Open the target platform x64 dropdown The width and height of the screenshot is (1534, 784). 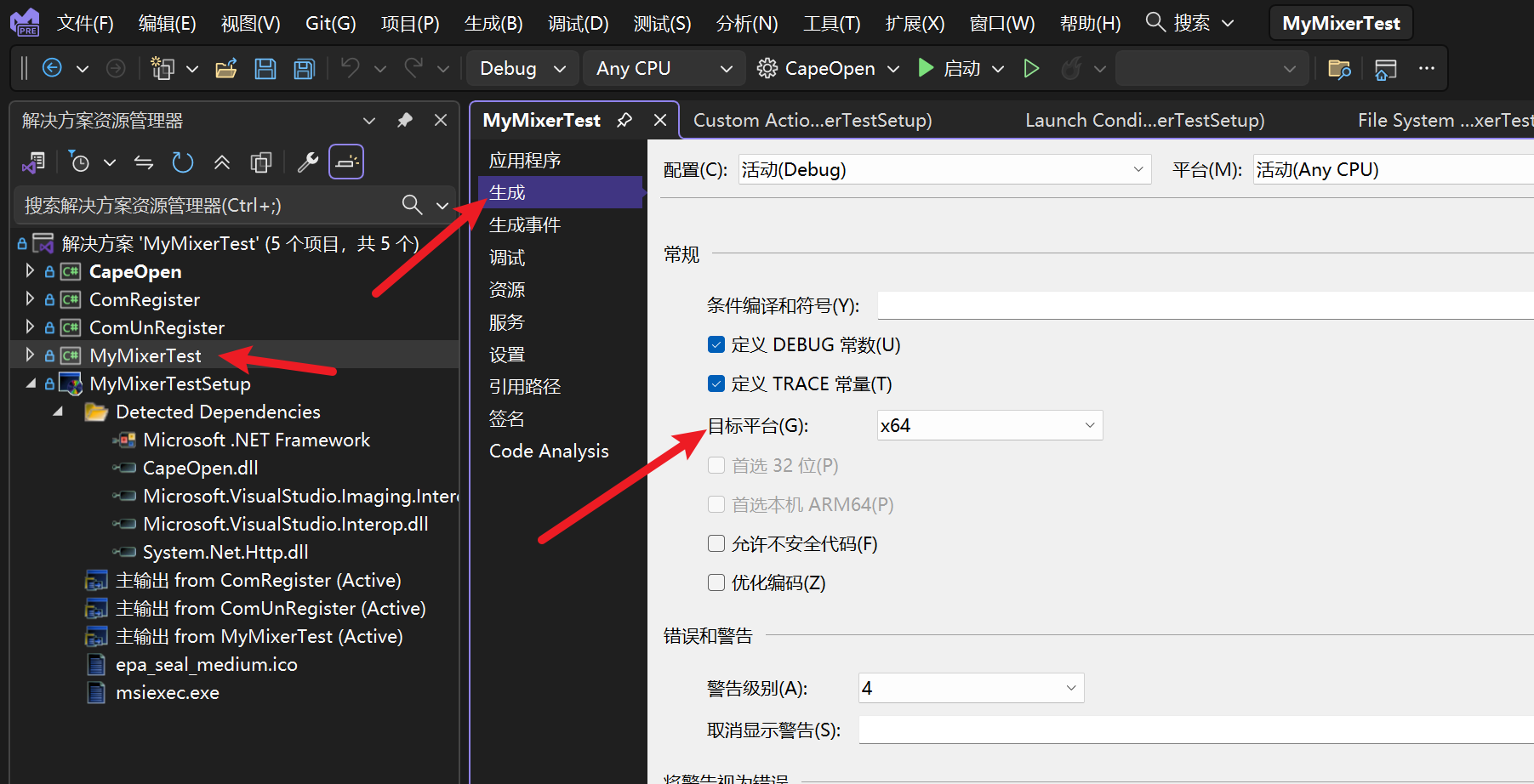pyautogui.click(x=989, y=425)
